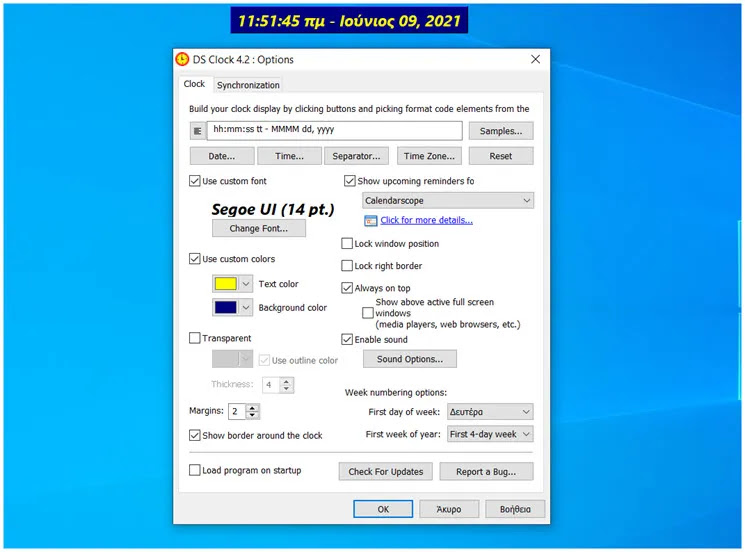This screenshot has height=552, width=745.
Task: Decrease the Margins value with down arrow
Action: [x=253, y=415]
